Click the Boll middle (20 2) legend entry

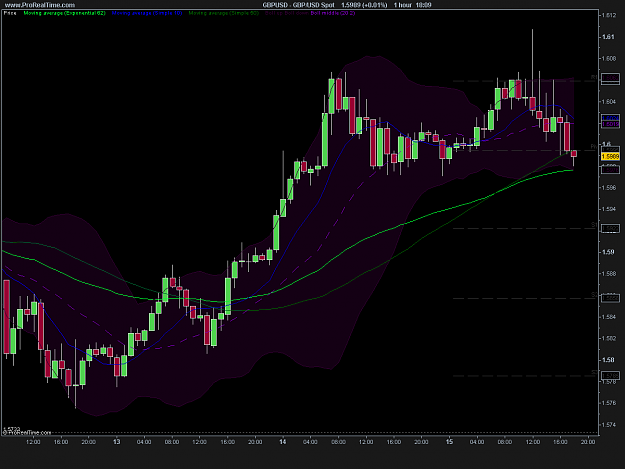333,13
